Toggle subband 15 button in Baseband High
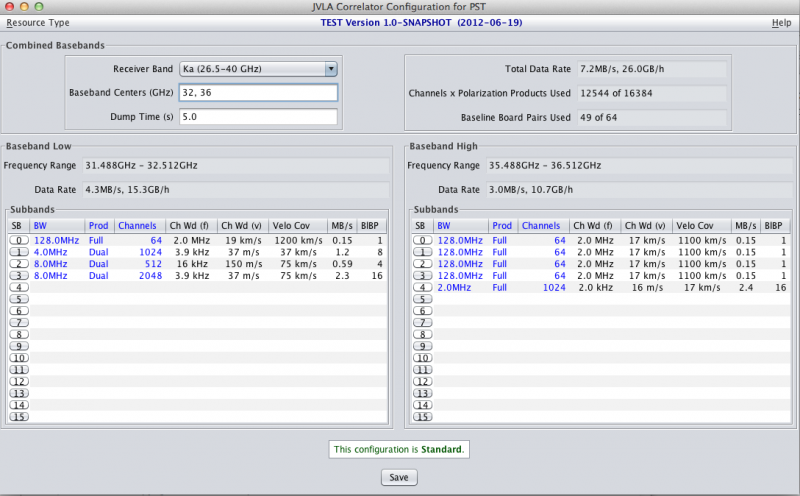The image size is (800, 496). (x=423, y=416)
